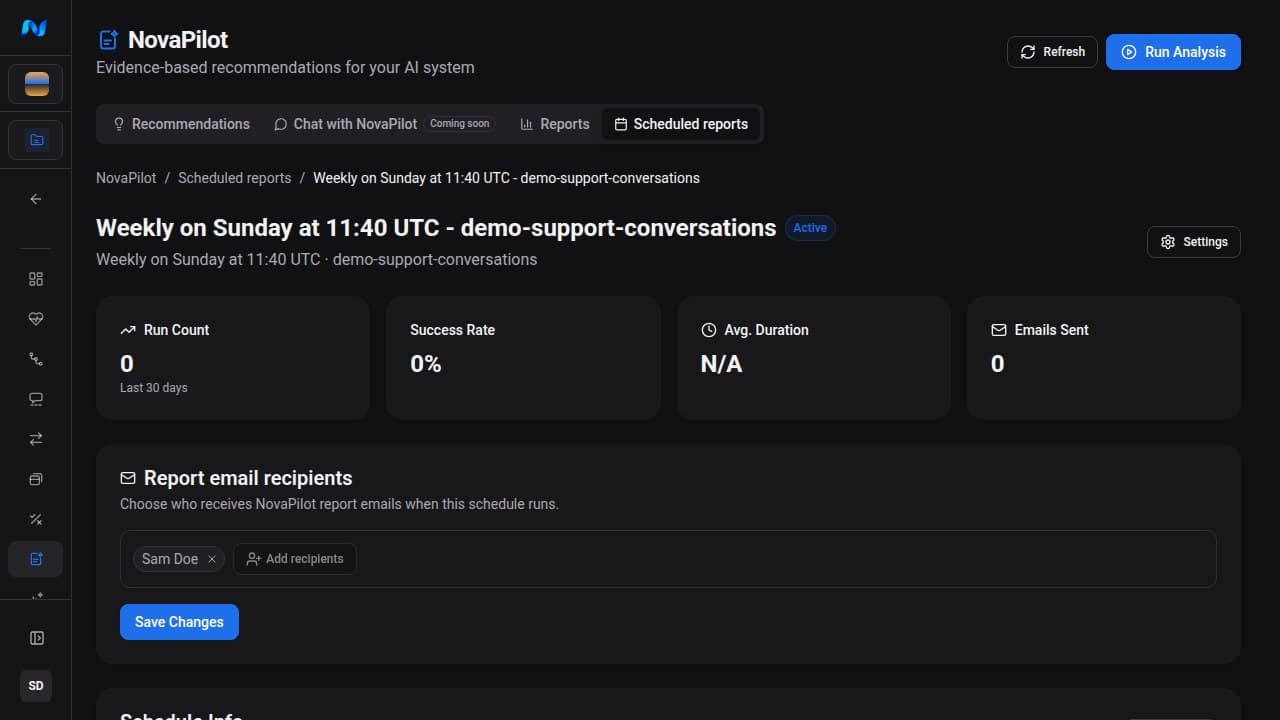Remove Sam Doe from recipients

(x=212, y=559)
